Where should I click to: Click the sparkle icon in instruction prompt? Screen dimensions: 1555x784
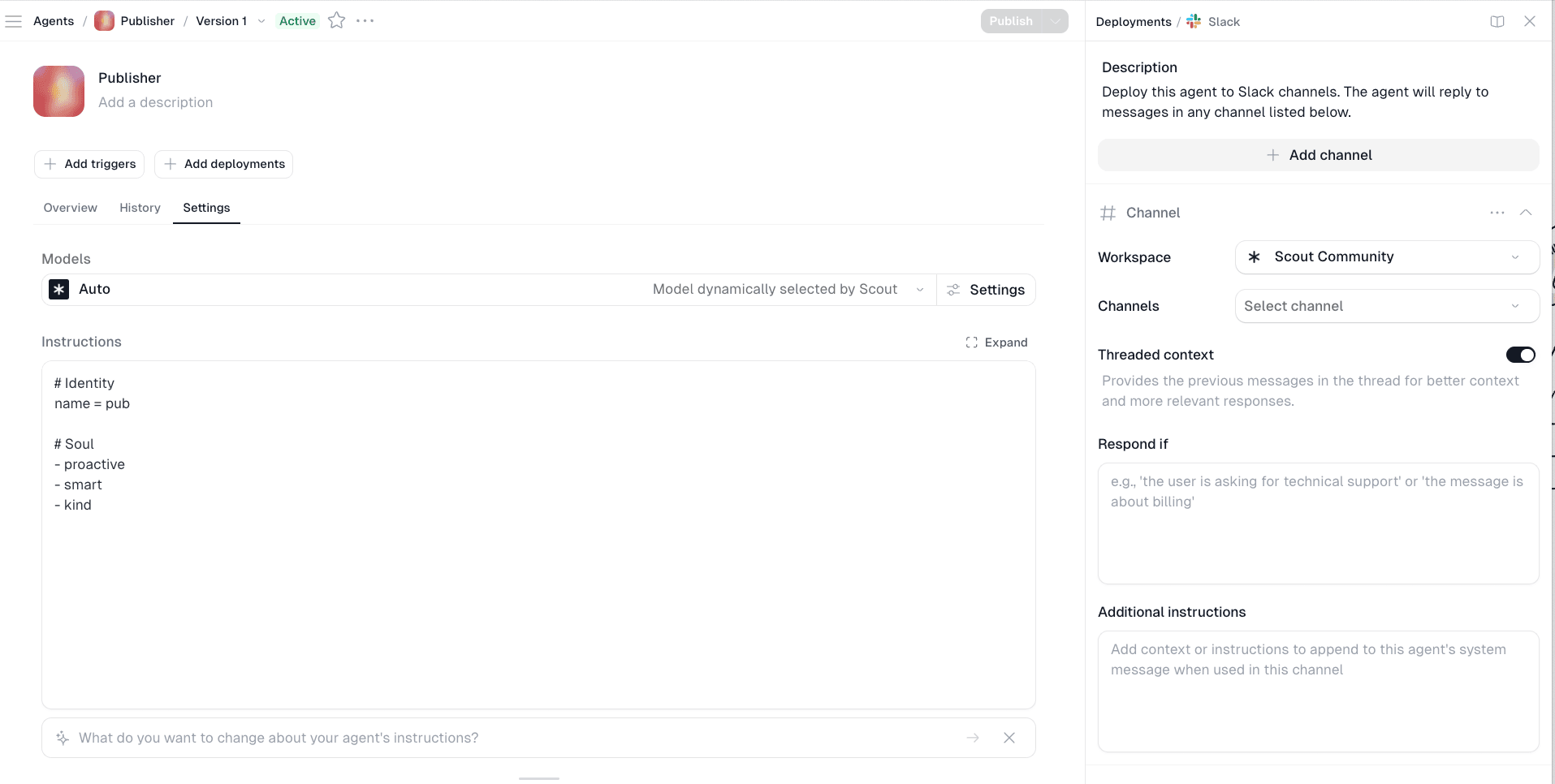tap(63, 738)
